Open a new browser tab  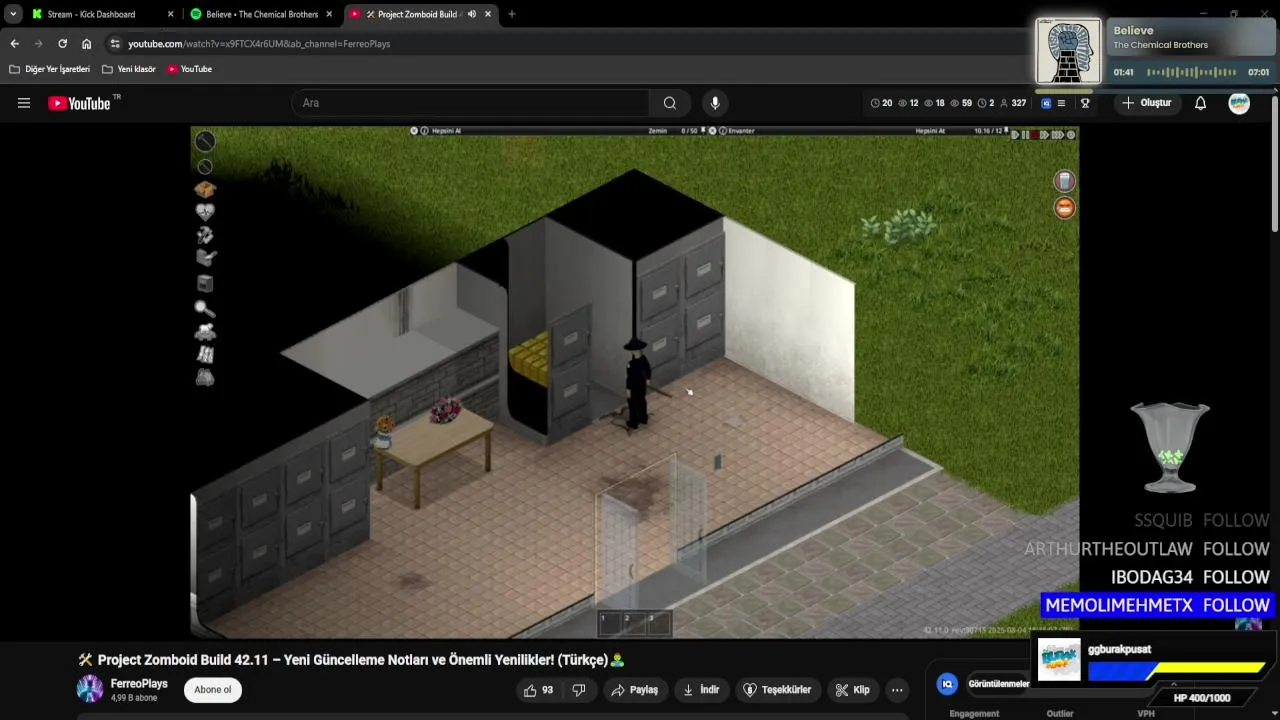tap(511, 14)
